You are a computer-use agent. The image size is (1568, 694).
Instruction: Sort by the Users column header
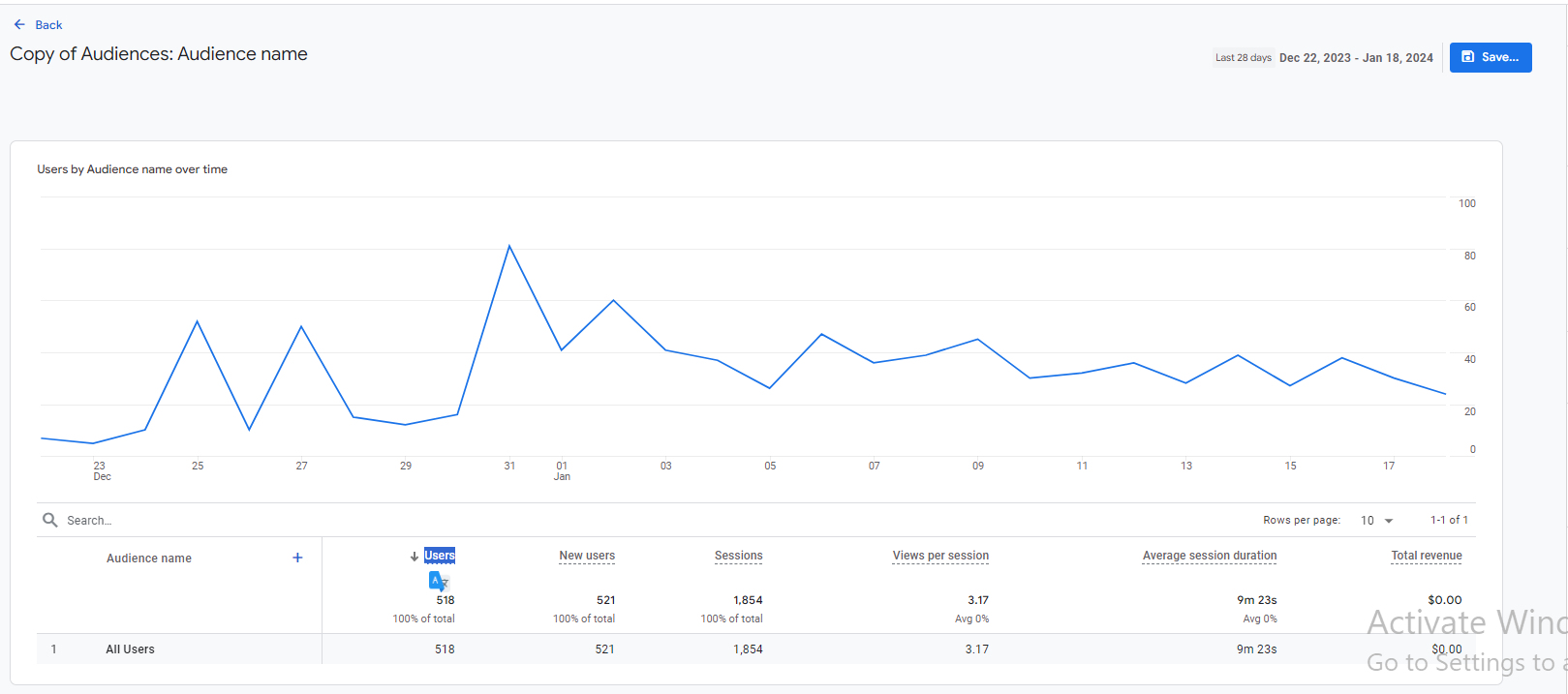click(x=440, y=556)
